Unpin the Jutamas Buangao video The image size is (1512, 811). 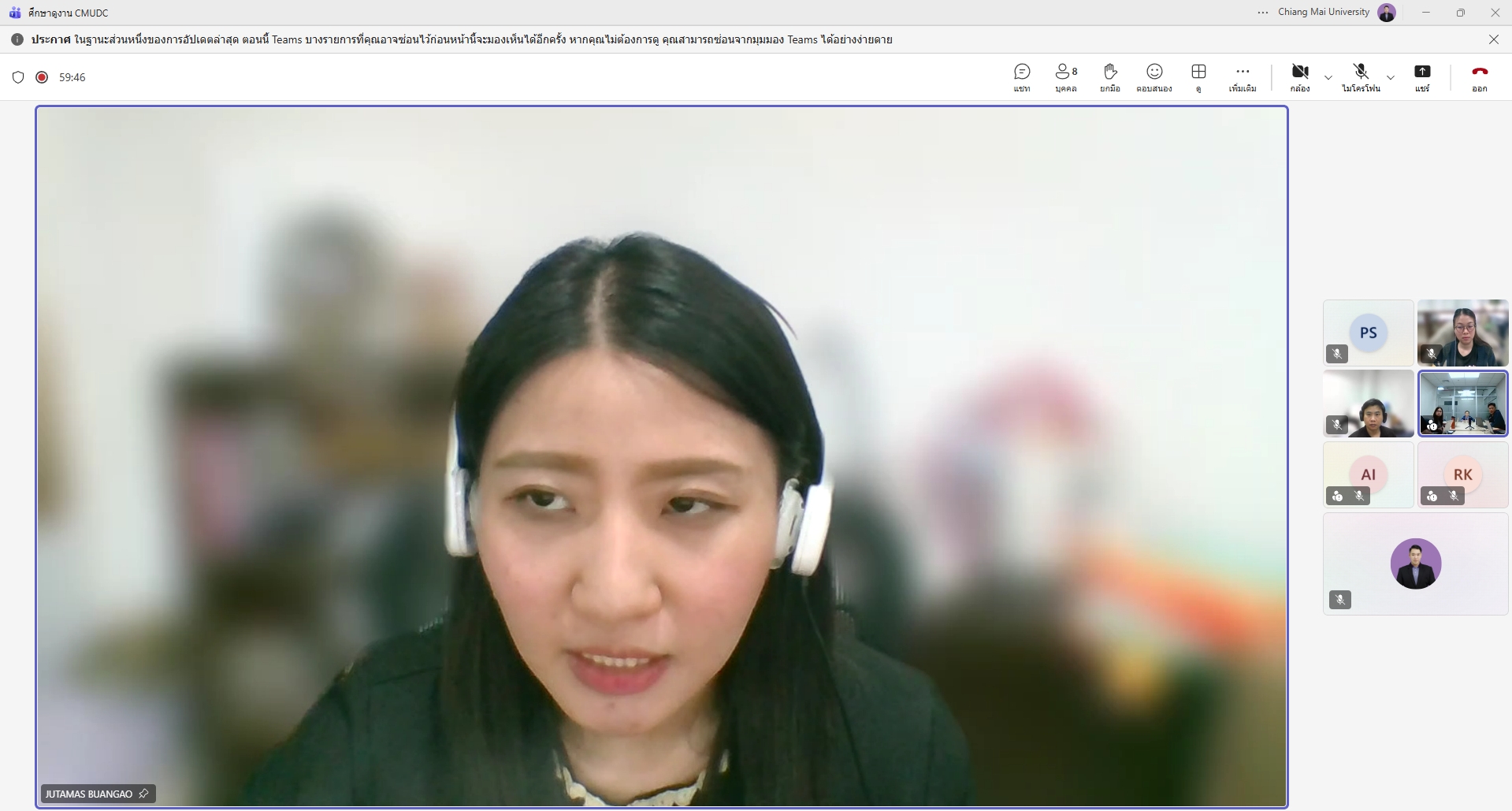point(143,794)
